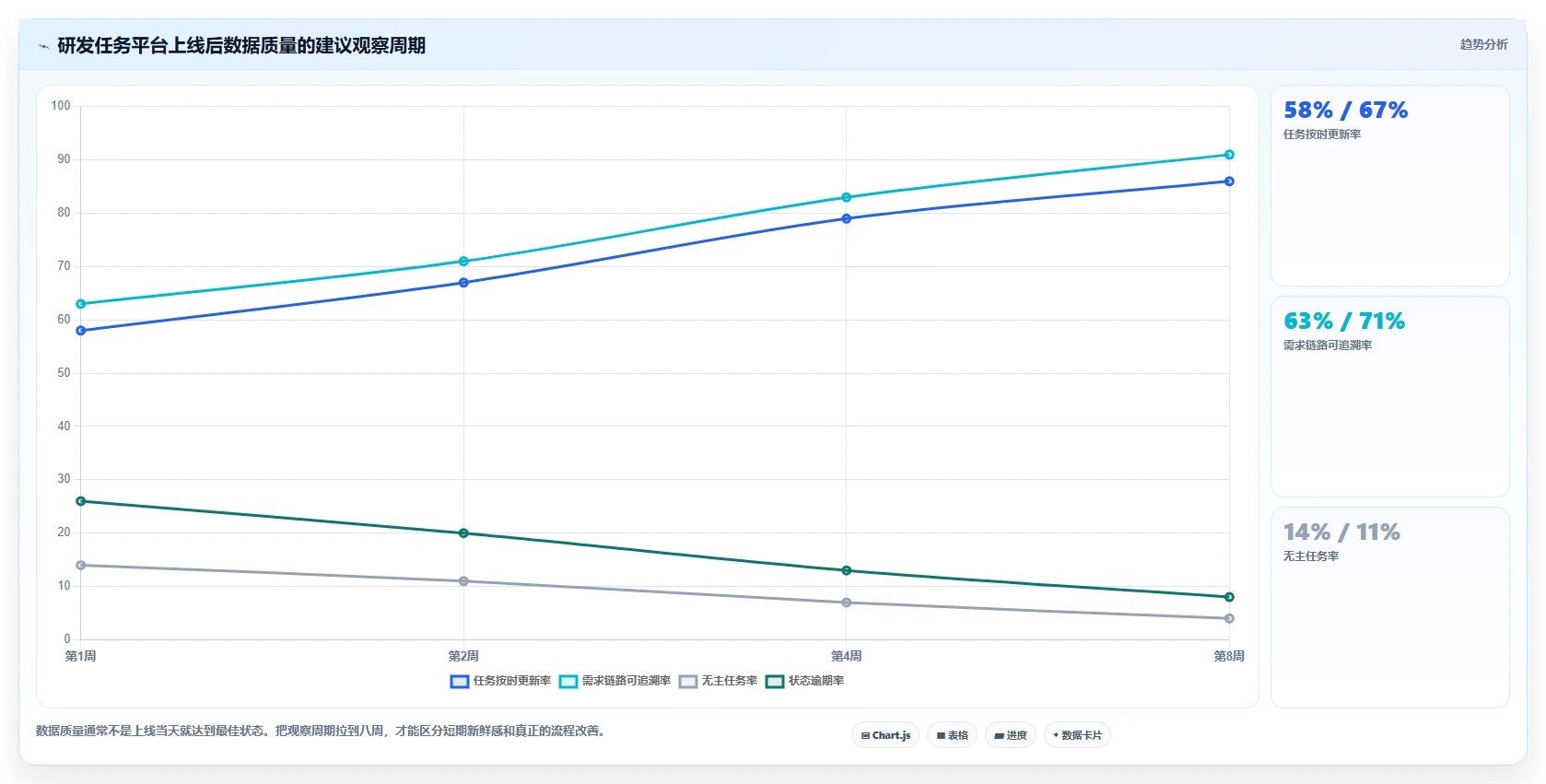
Task: Click the 趋势分析 tag in the header
Action: [1483, 44]
